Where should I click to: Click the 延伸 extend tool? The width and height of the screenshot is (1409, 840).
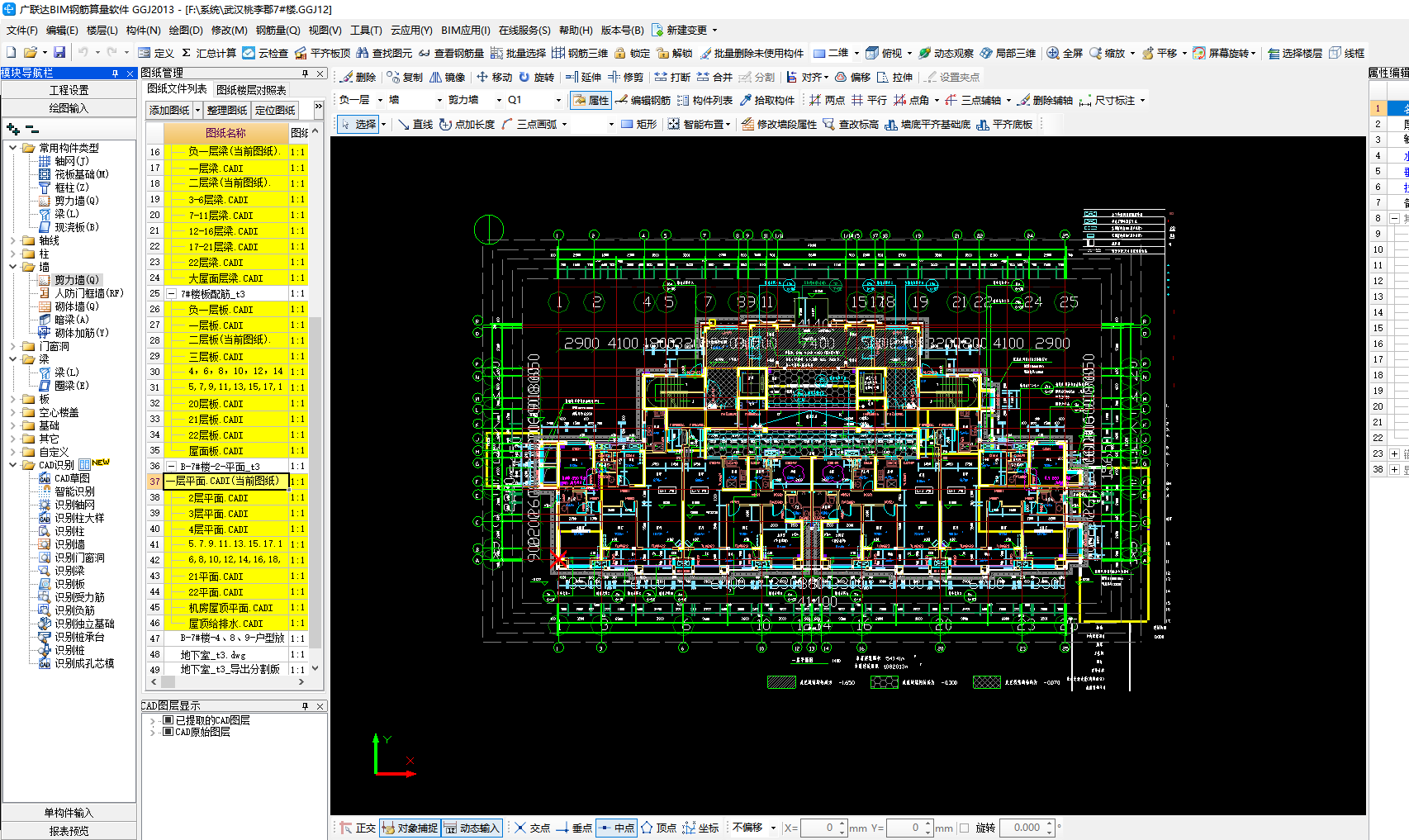click(583, 77)
